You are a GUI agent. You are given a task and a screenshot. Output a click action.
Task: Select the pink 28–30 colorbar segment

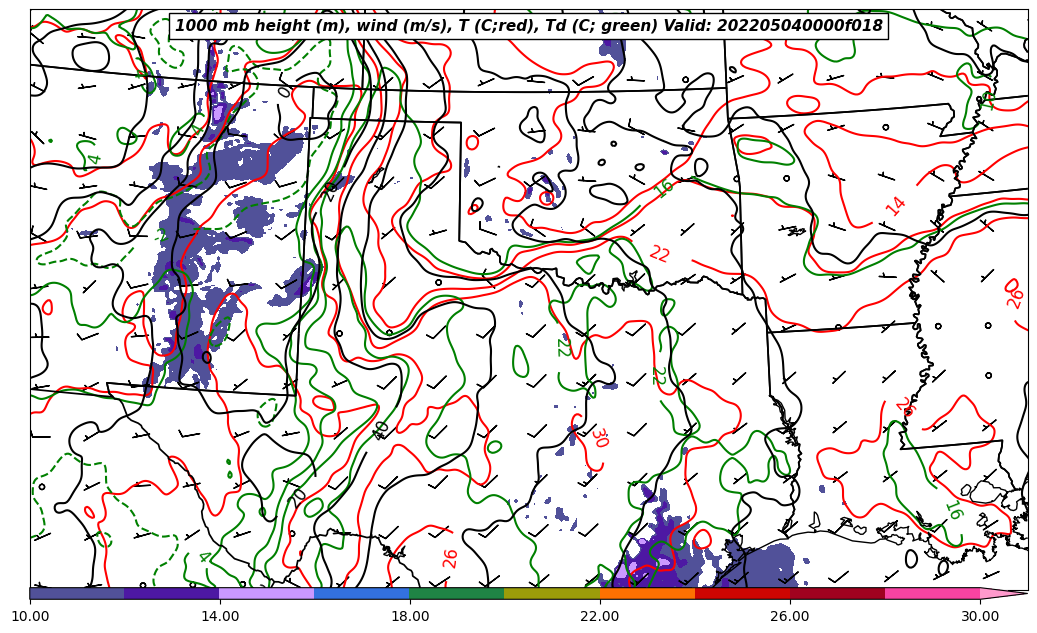pyautogui.click(x=932, y=593)
